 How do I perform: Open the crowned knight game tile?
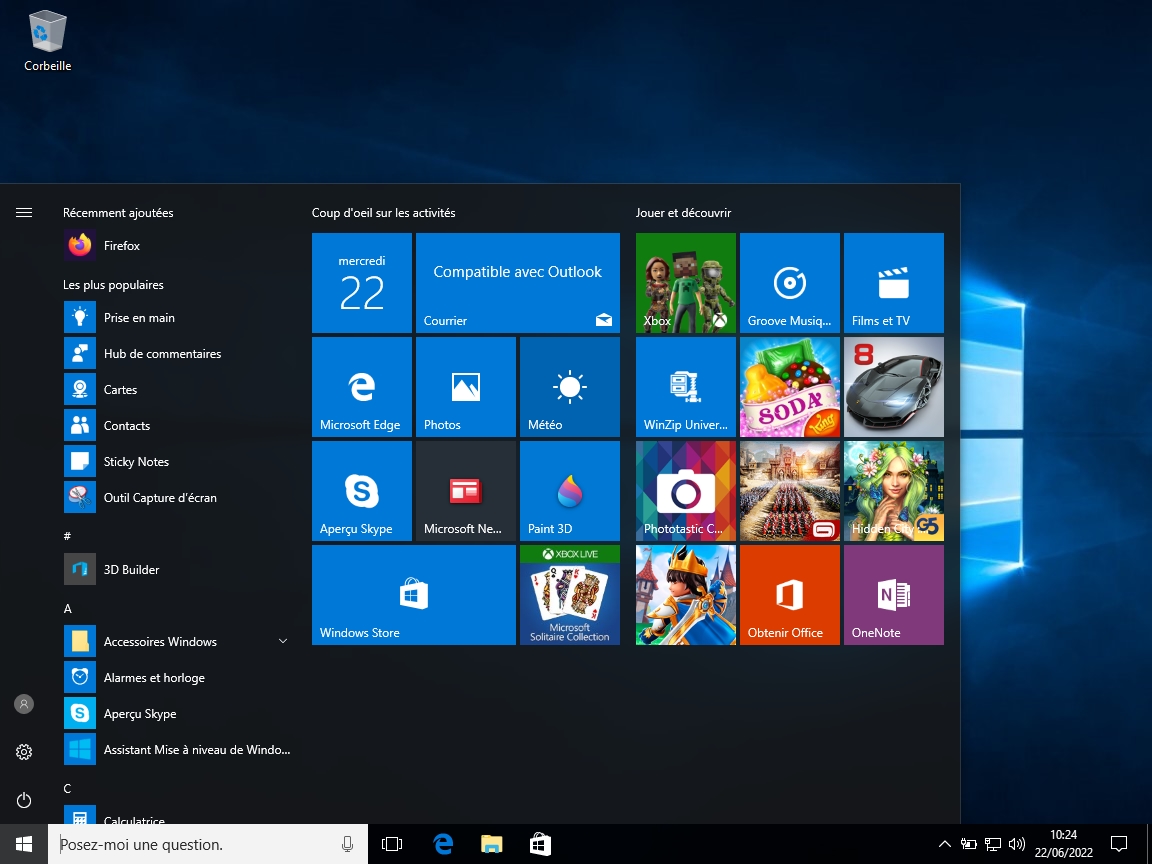[685, 595]
